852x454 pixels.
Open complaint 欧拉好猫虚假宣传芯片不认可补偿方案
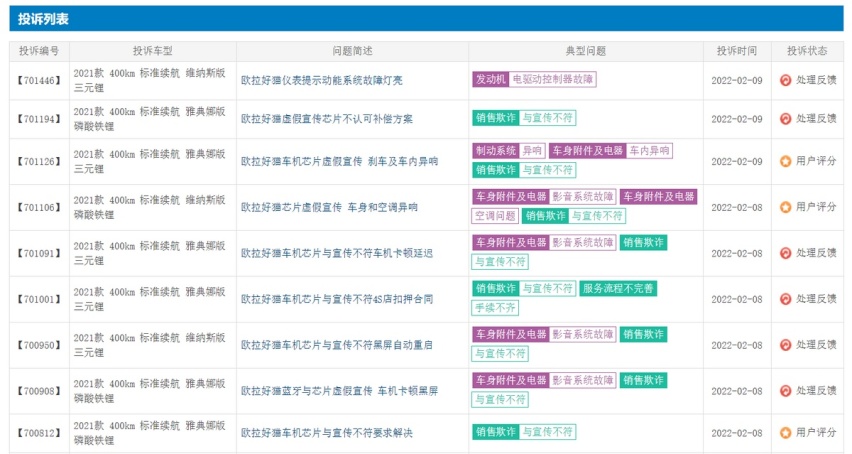(327, 118)
